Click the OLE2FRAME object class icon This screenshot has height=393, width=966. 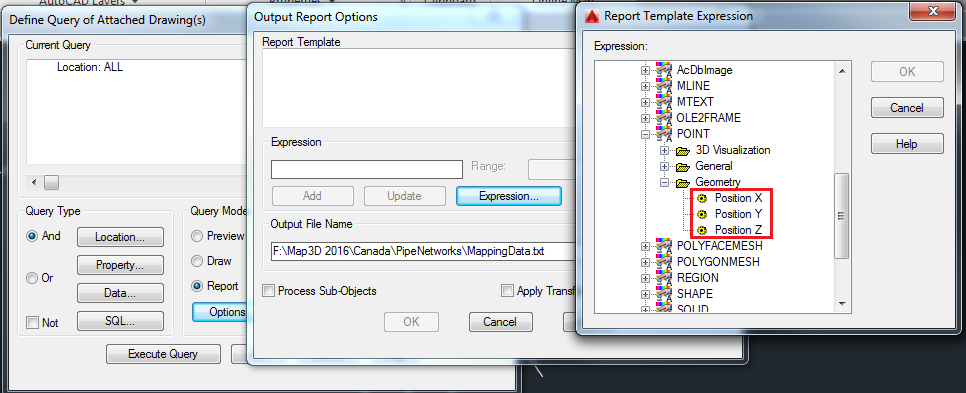pos(663,118)
